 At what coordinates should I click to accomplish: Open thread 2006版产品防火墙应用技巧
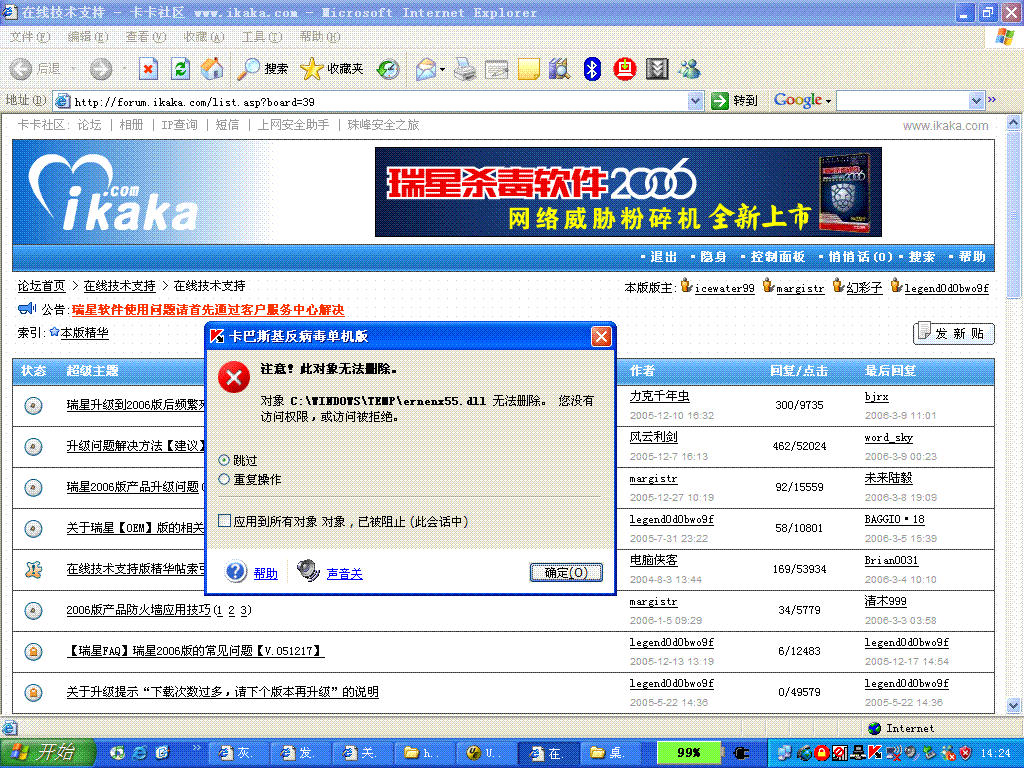(138, 610)
